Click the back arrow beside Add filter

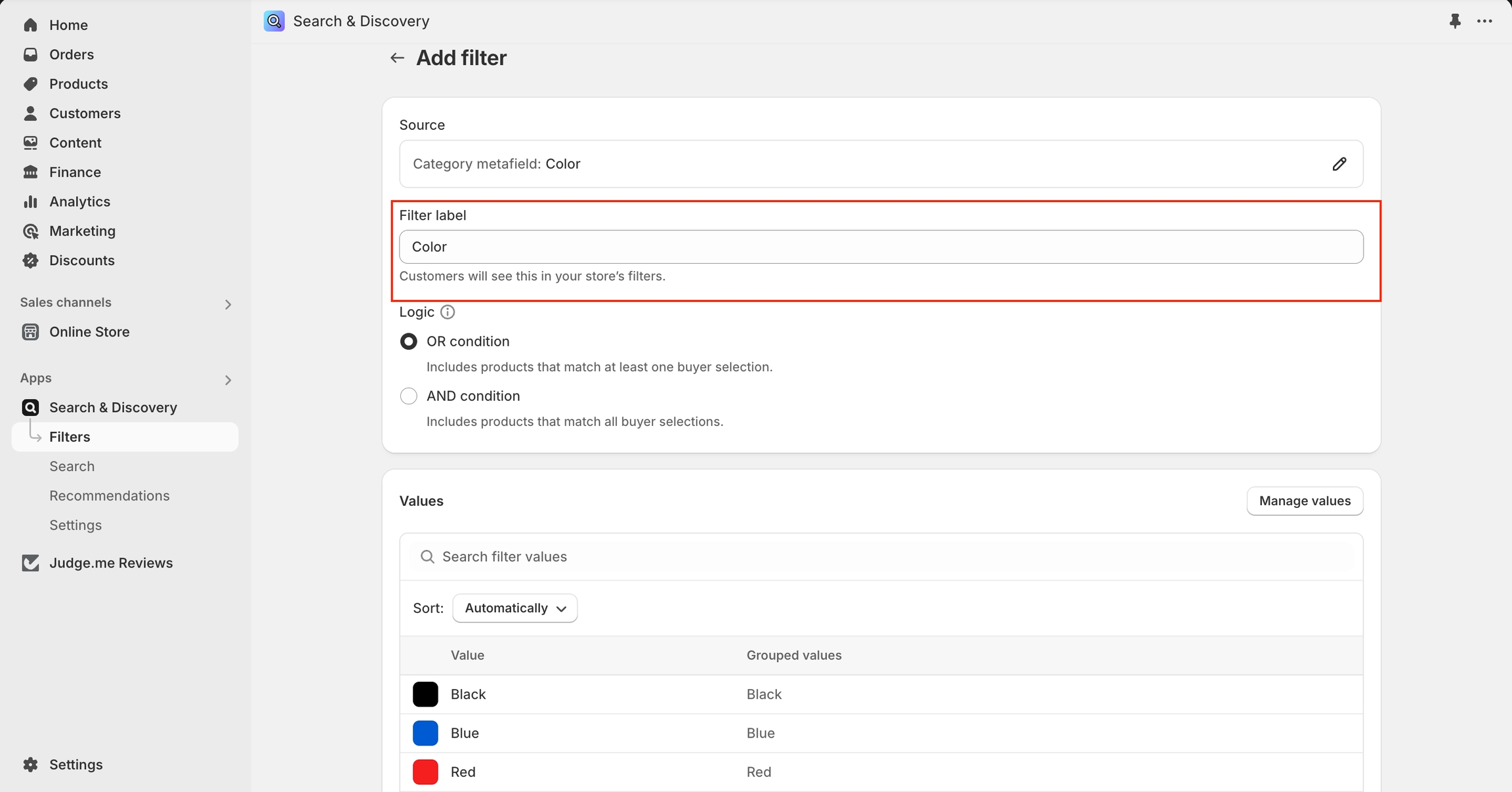(396, 58)
